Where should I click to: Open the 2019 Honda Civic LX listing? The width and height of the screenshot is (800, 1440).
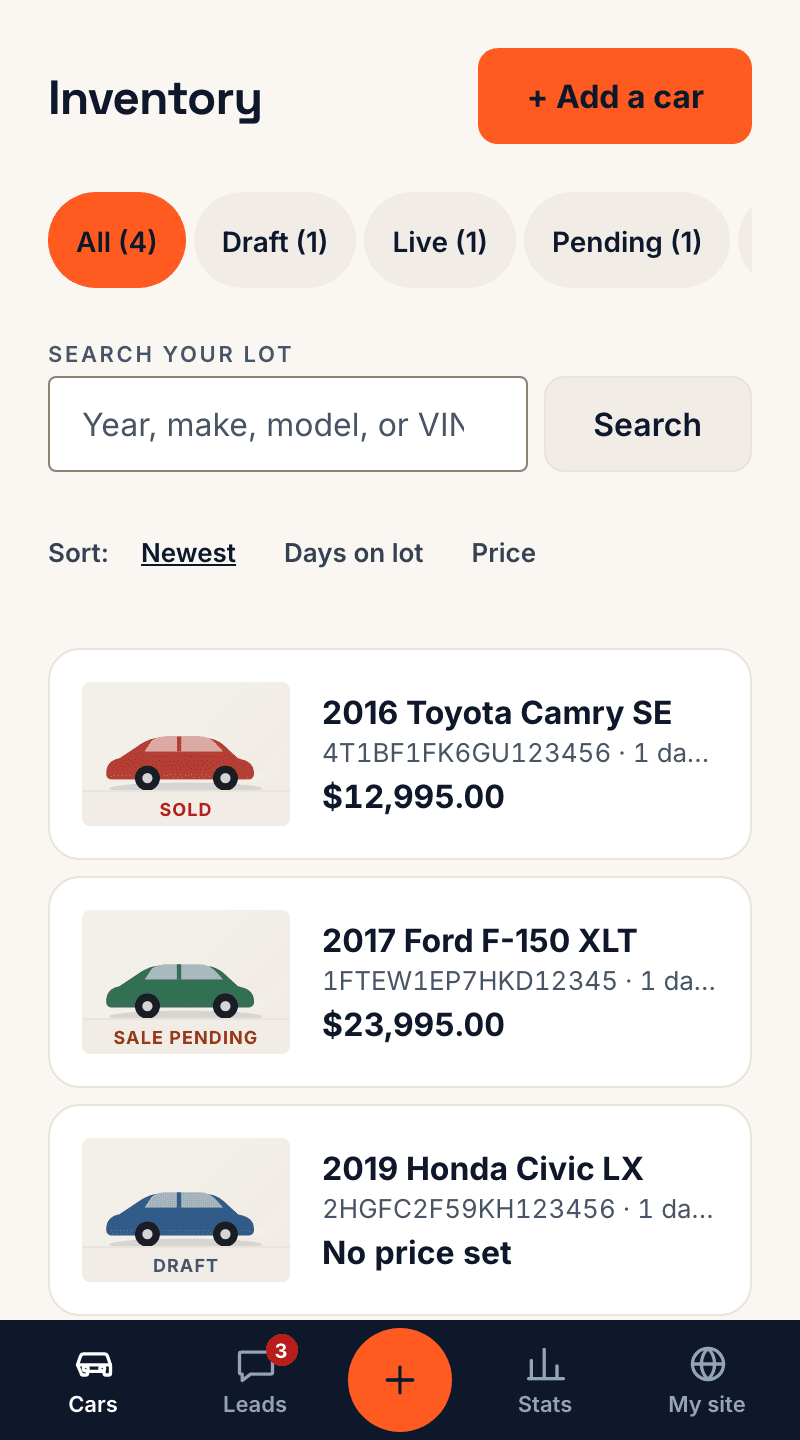pos(400,1210)
